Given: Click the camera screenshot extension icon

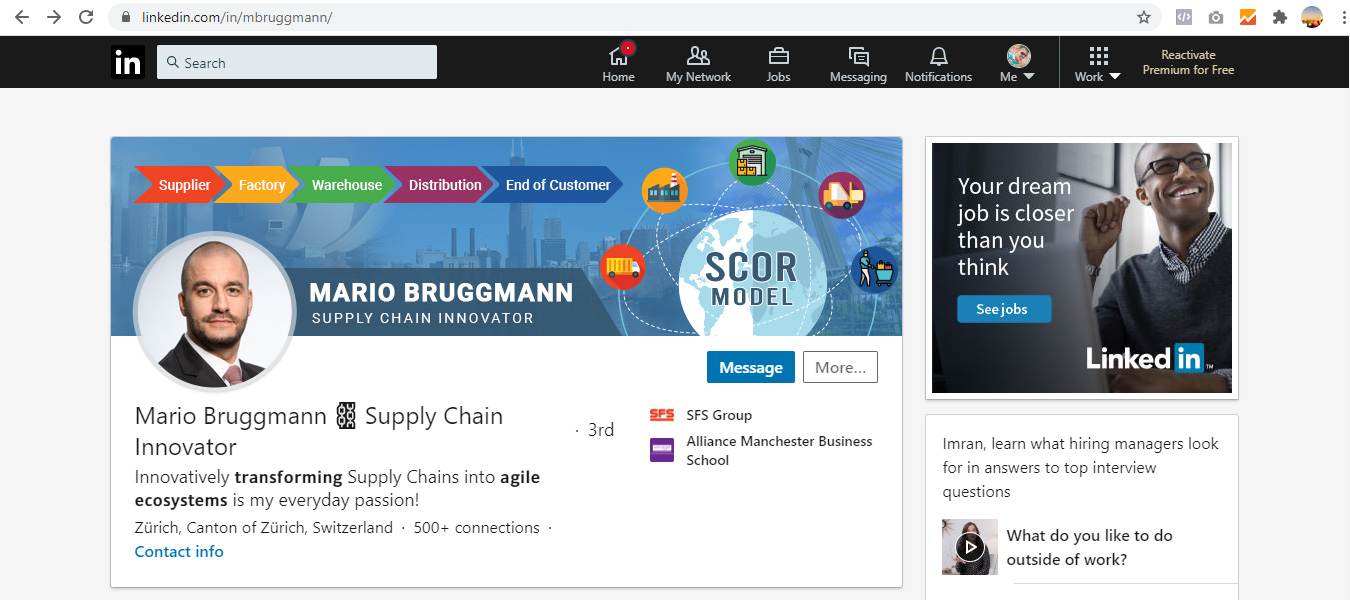Looking at the screenshot, I should (x=1215, y=17).
